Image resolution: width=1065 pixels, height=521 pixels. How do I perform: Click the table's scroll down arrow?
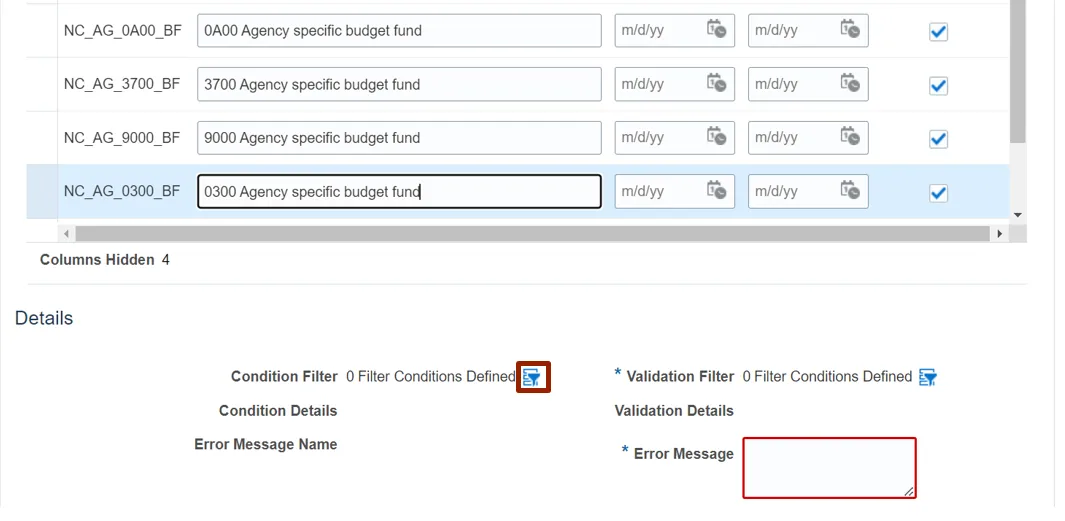[1018, 215]
